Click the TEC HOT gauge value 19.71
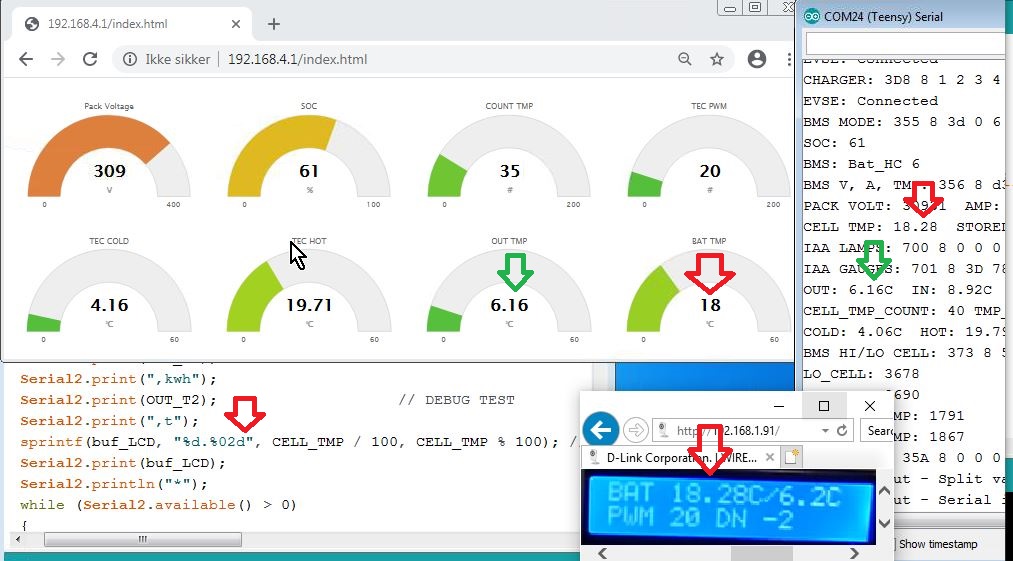Viewport: 1013px width, 561px height. tap(309, 305)
